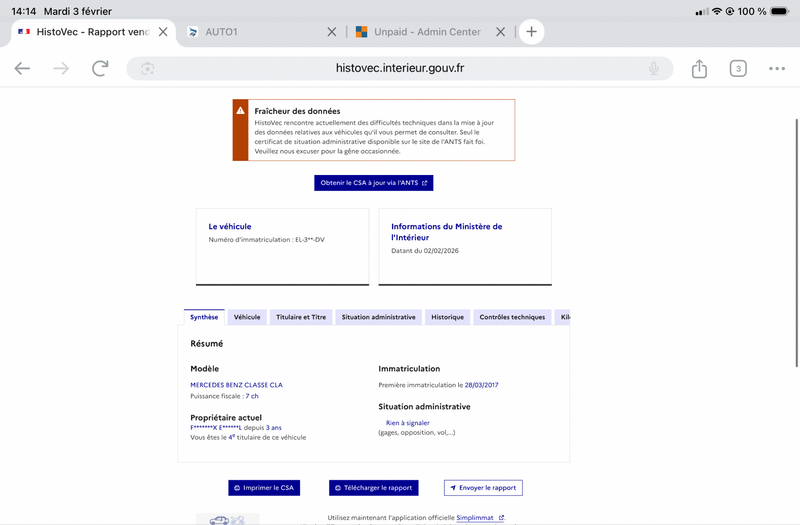Open a new tab with the plus button
The image size is (800, 525).
pos(531,32)
